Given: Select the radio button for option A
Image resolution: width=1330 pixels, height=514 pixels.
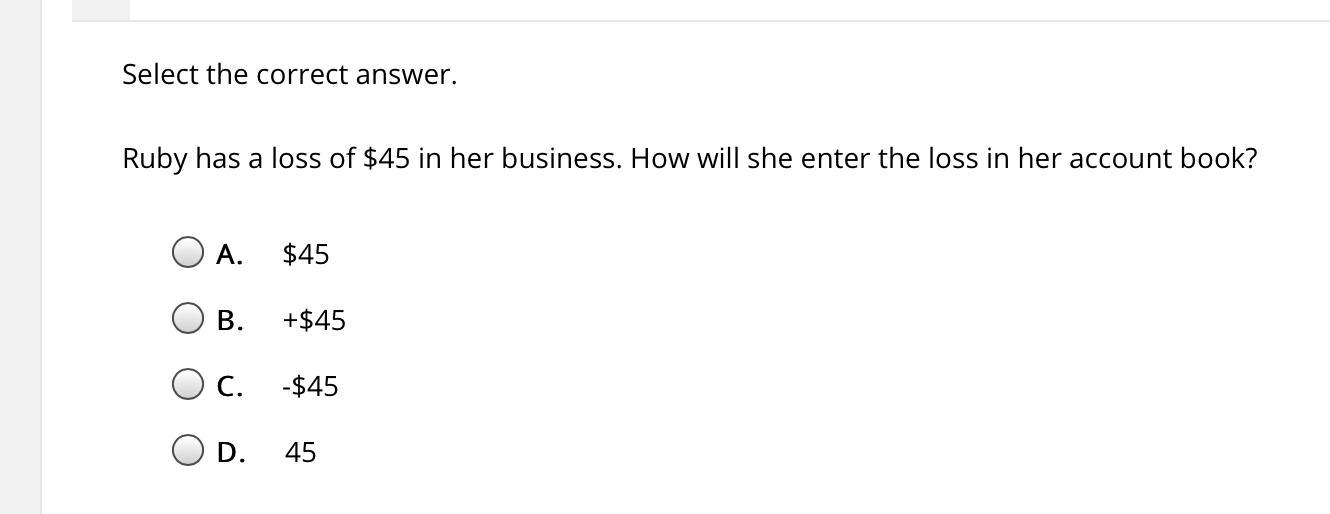Looking at the screenshot, I should pos(188,253).
